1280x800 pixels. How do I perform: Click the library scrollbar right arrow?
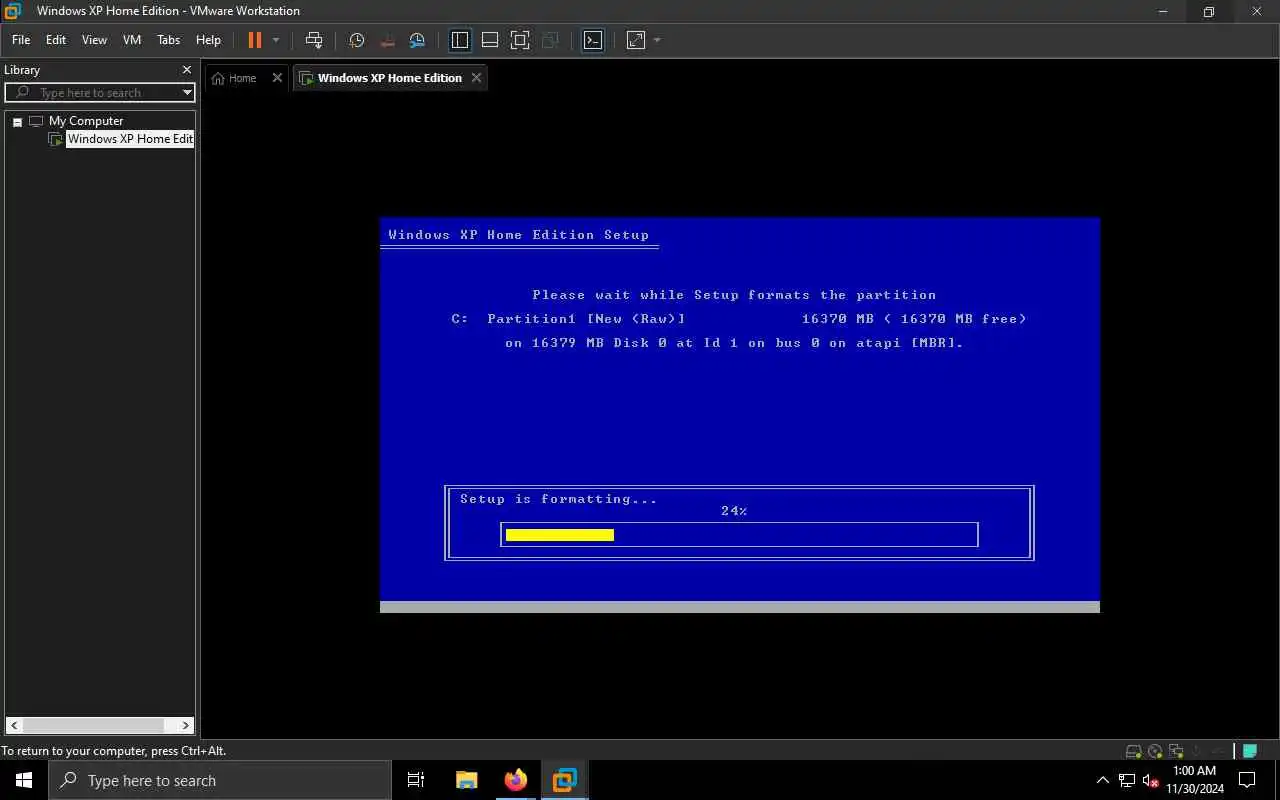186,725
